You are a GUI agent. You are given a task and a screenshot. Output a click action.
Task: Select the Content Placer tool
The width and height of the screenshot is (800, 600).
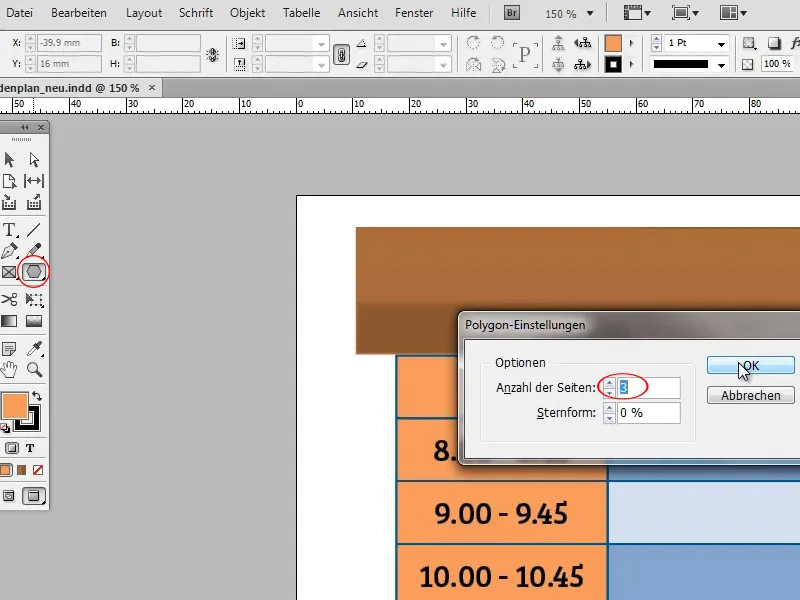pyautogui.click(x=34, y=203)
